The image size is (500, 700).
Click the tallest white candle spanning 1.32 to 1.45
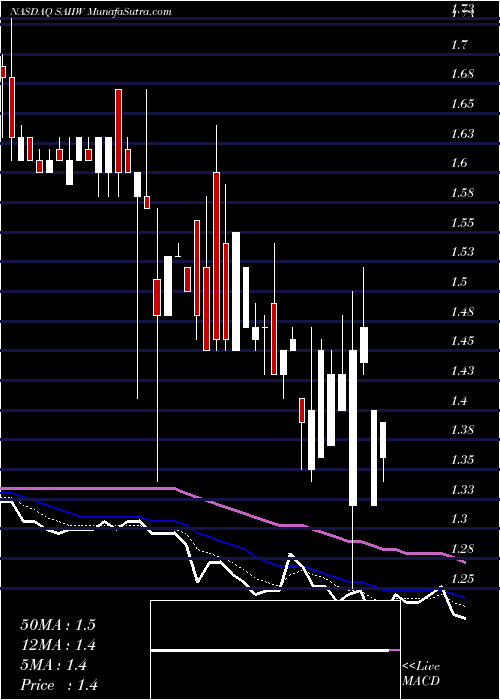(353, 428)
